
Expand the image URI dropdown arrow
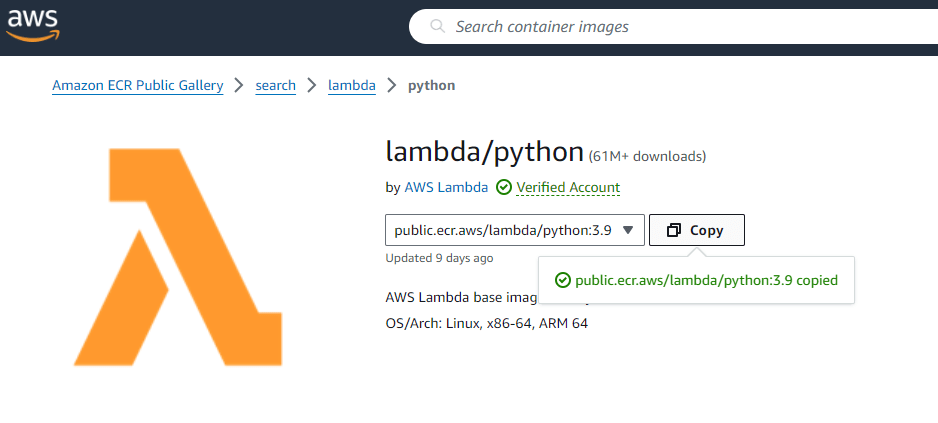click(628, 230)
